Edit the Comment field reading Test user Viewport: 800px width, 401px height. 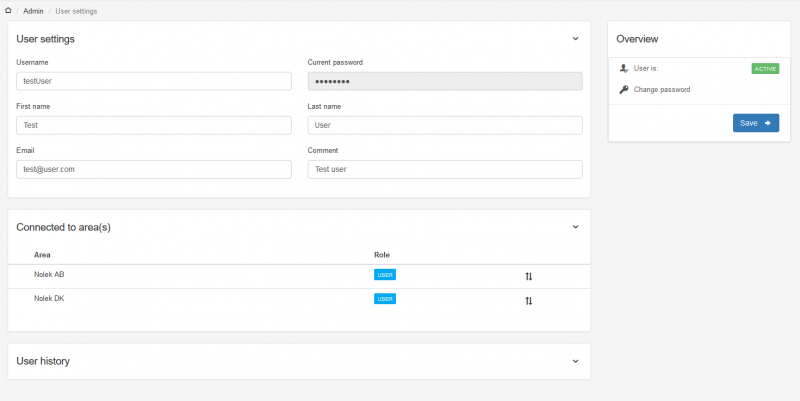445,169
